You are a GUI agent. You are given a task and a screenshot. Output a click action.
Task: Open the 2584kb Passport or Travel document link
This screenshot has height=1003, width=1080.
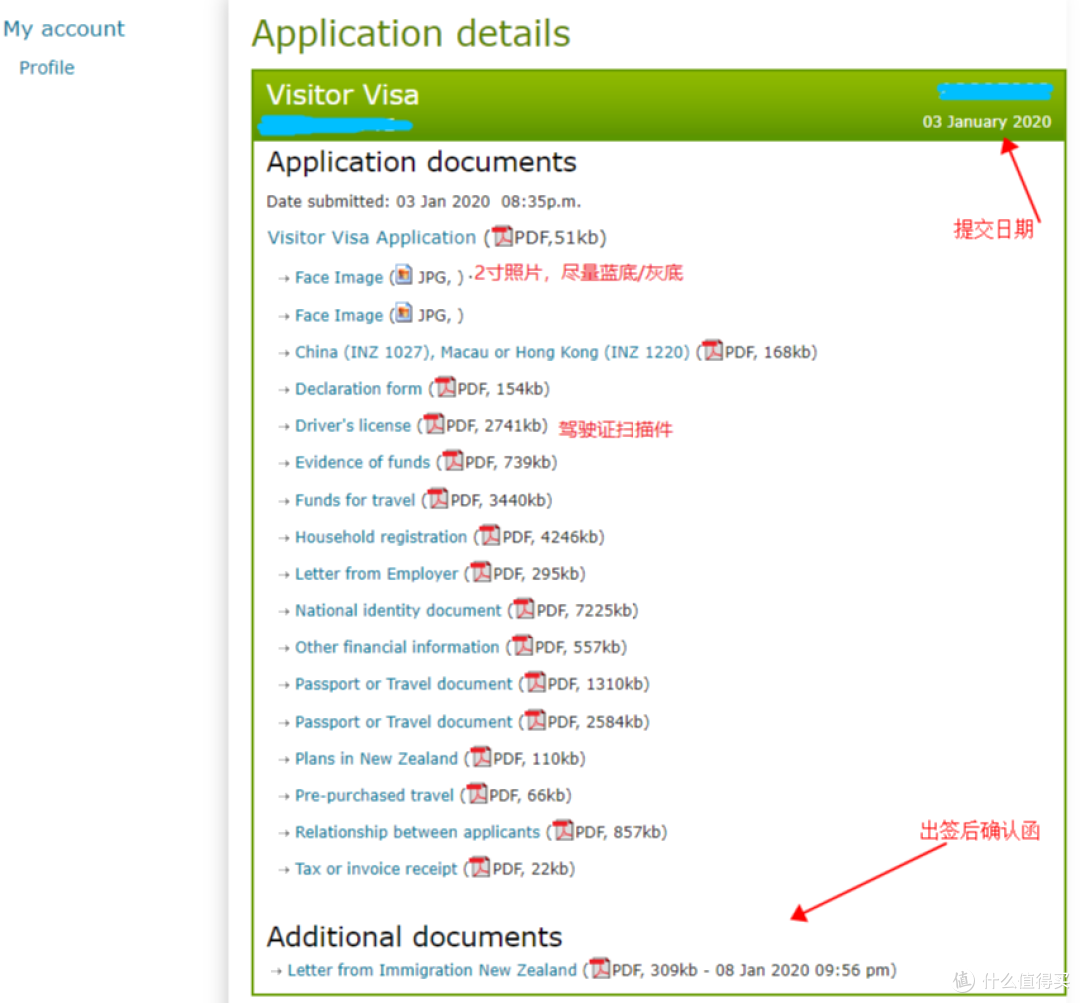tap(404, 722)
